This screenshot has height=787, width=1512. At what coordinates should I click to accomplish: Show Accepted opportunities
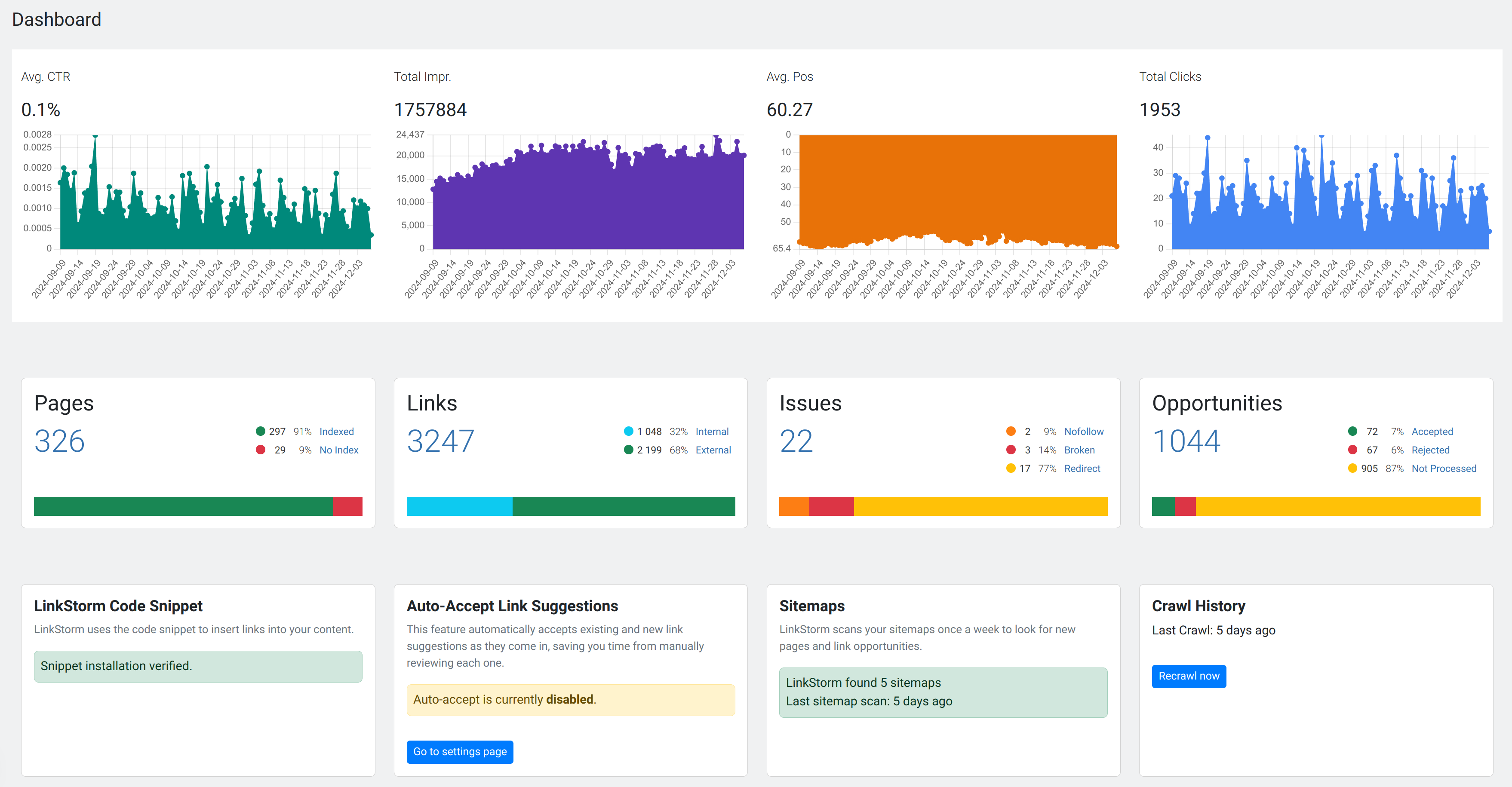point(1432,432)
